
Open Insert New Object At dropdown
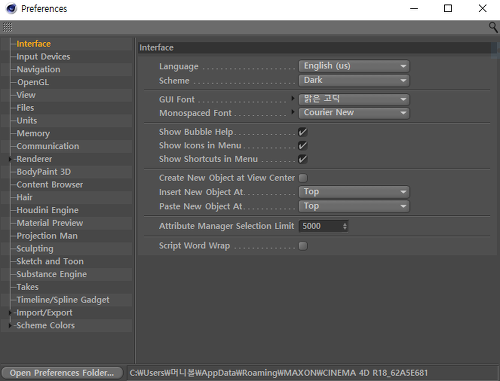354,192
